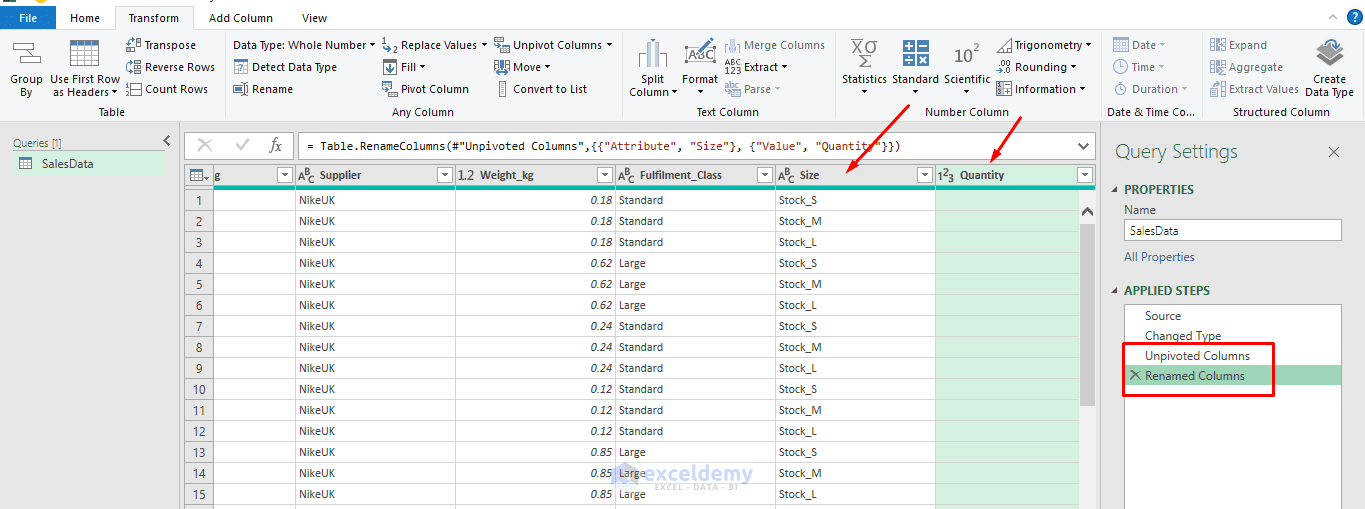Switch to the Home tab

coord(85,18)
